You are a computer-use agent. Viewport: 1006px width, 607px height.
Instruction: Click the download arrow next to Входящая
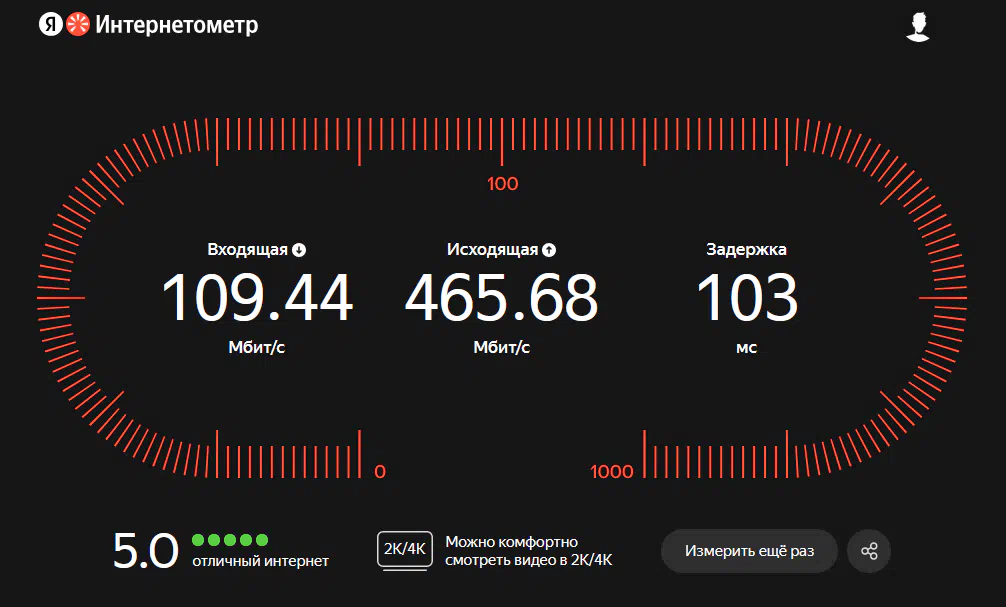pyautogui.click(x=299, y=250)
